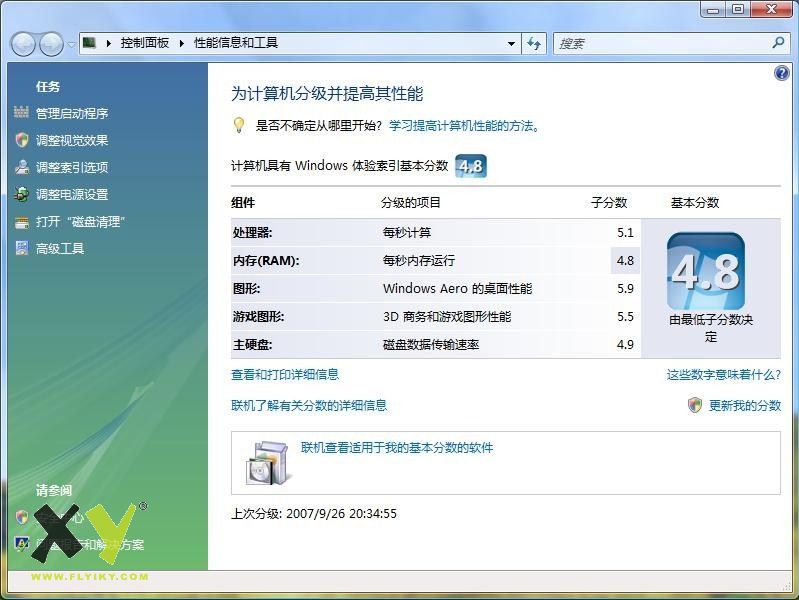Focus the 搜索 search box

point(662,44)
